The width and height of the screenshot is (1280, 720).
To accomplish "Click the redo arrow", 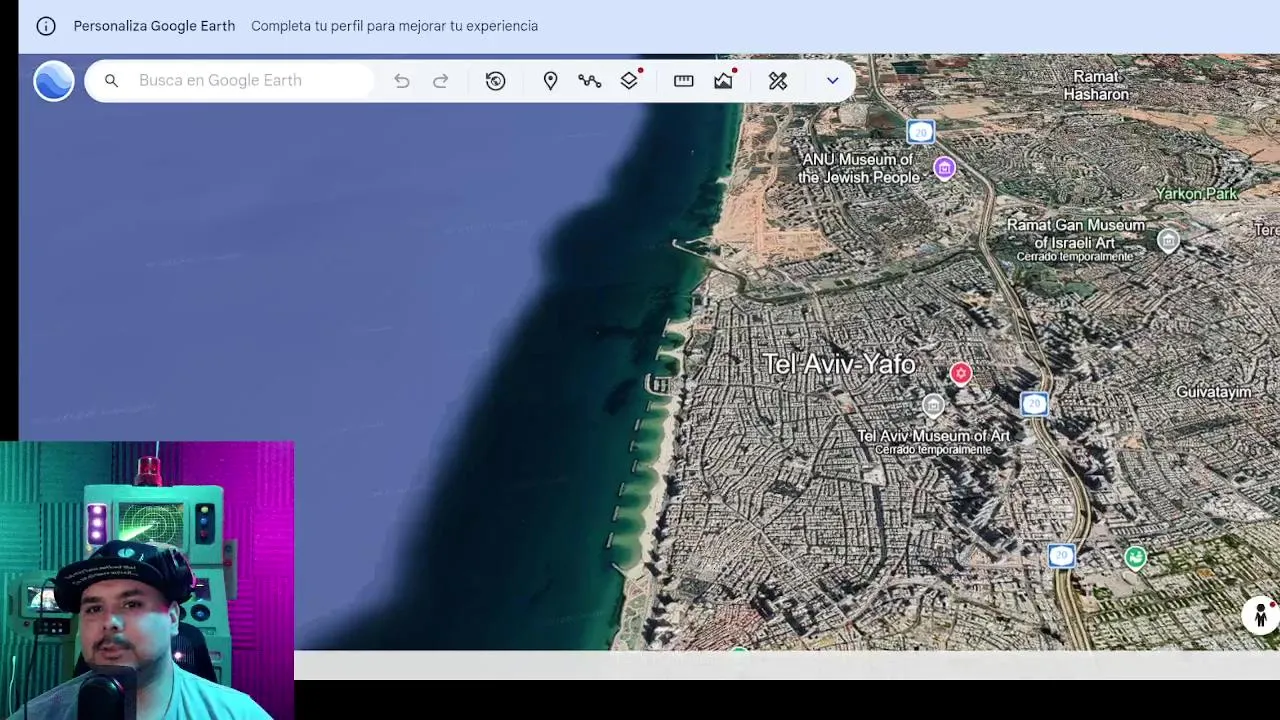I will (x=440, y=81).
